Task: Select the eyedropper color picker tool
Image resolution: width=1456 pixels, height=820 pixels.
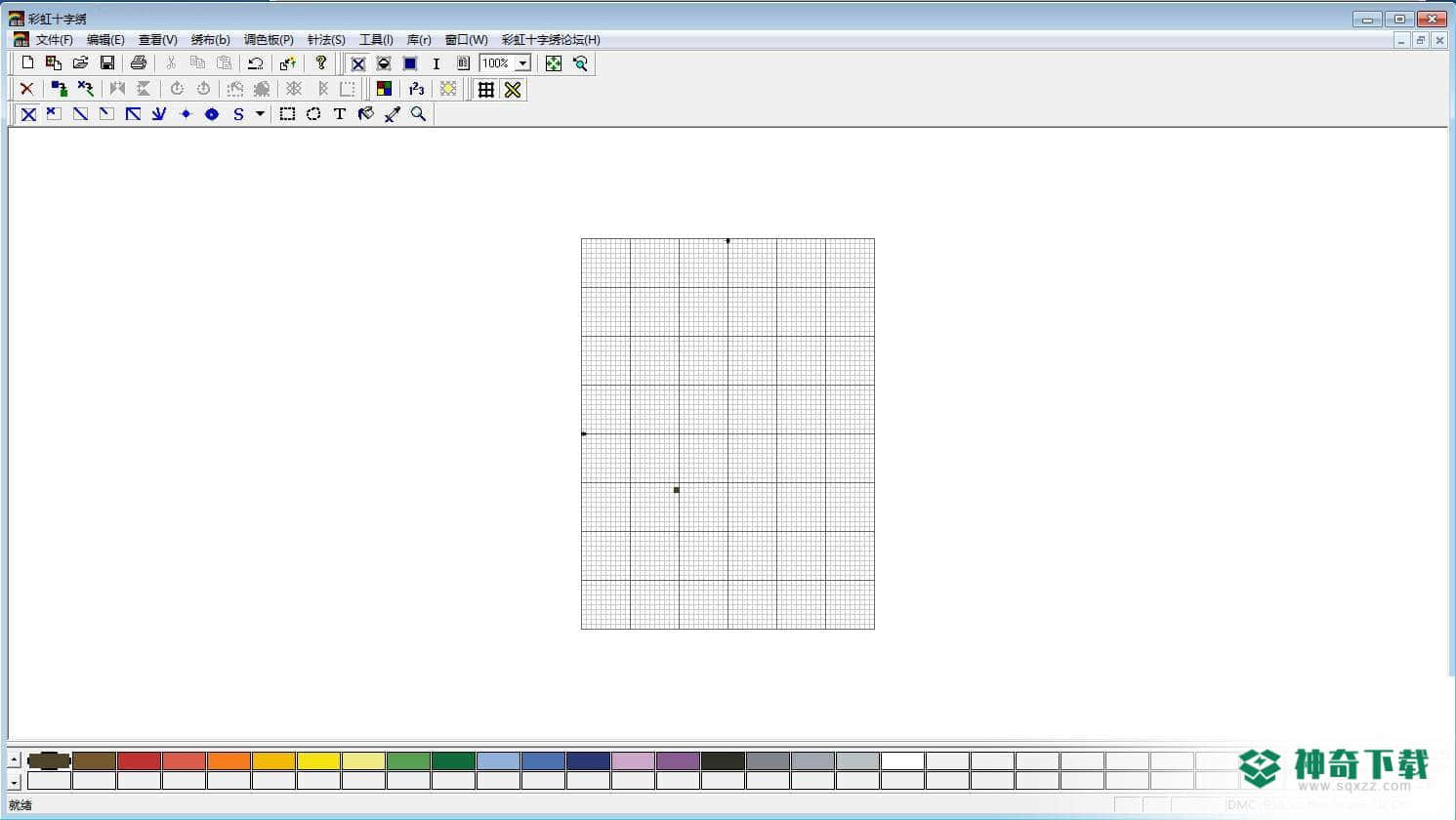Action: pos(393,114)
